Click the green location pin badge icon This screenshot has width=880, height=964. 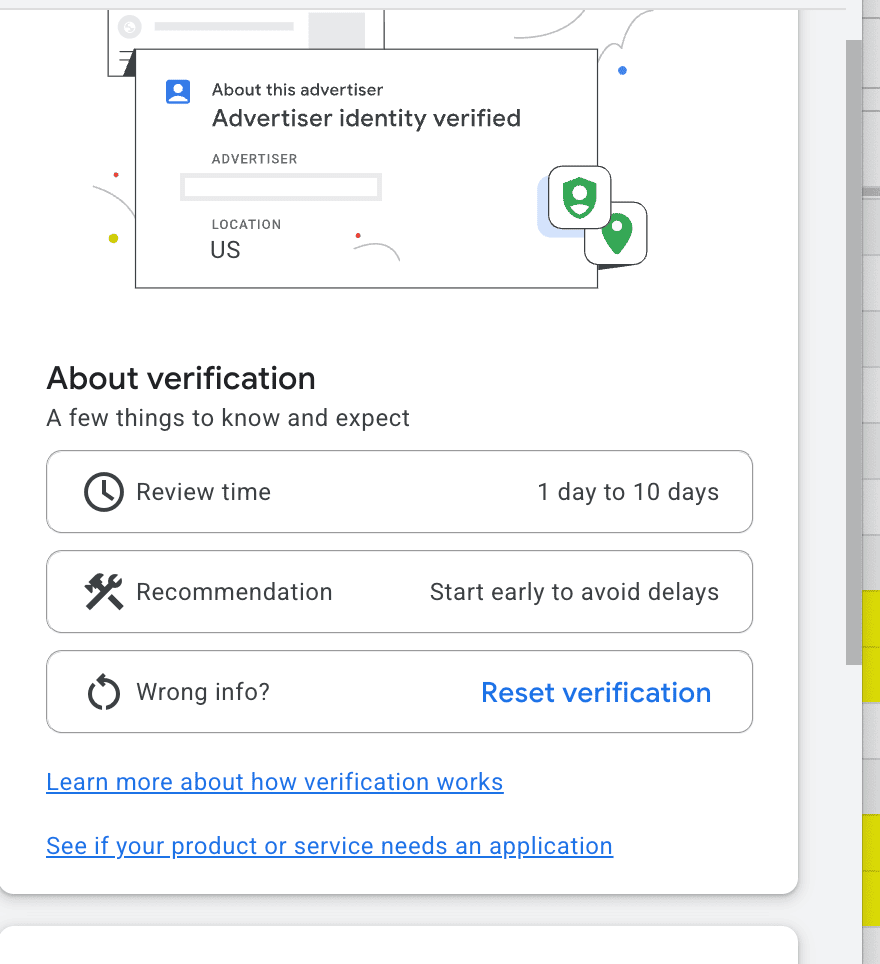click(617, 235)
